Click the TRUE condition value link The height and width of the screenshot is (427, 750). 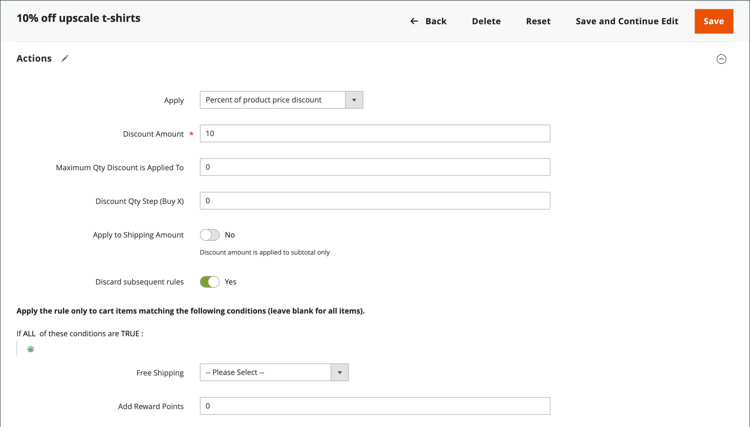pyautogui.click(x=130, y=334)
